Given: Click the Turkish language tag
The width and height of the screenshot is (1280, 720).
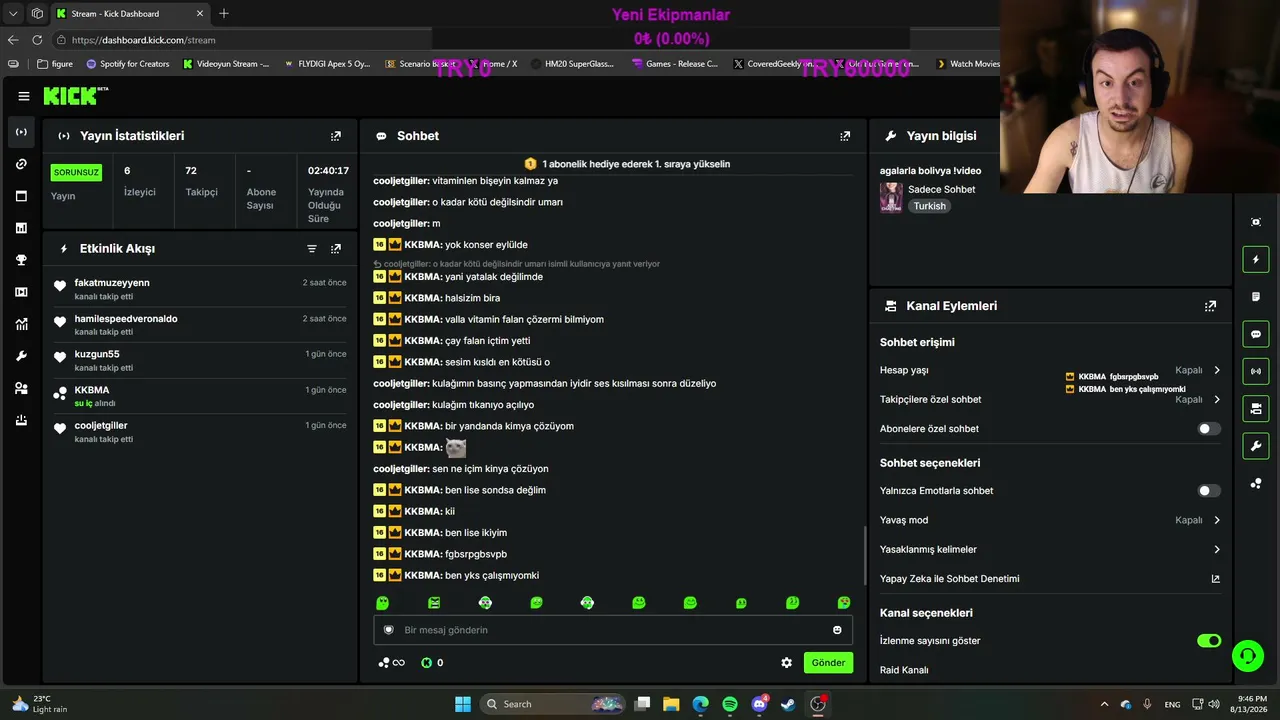Looking at the screenshot, I should coord(929,206).
